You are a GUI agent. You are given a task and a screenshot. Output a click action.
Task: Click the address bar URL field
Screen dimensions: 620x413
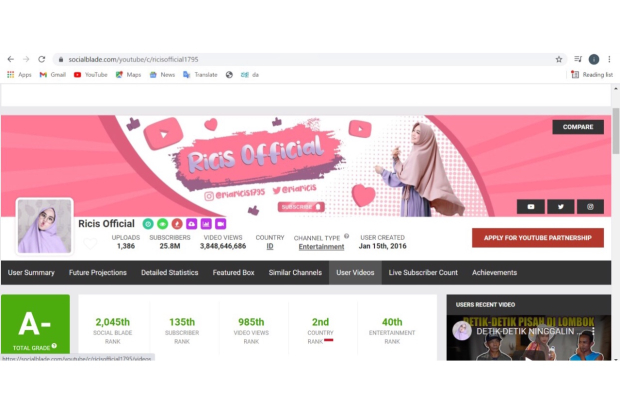300,59
